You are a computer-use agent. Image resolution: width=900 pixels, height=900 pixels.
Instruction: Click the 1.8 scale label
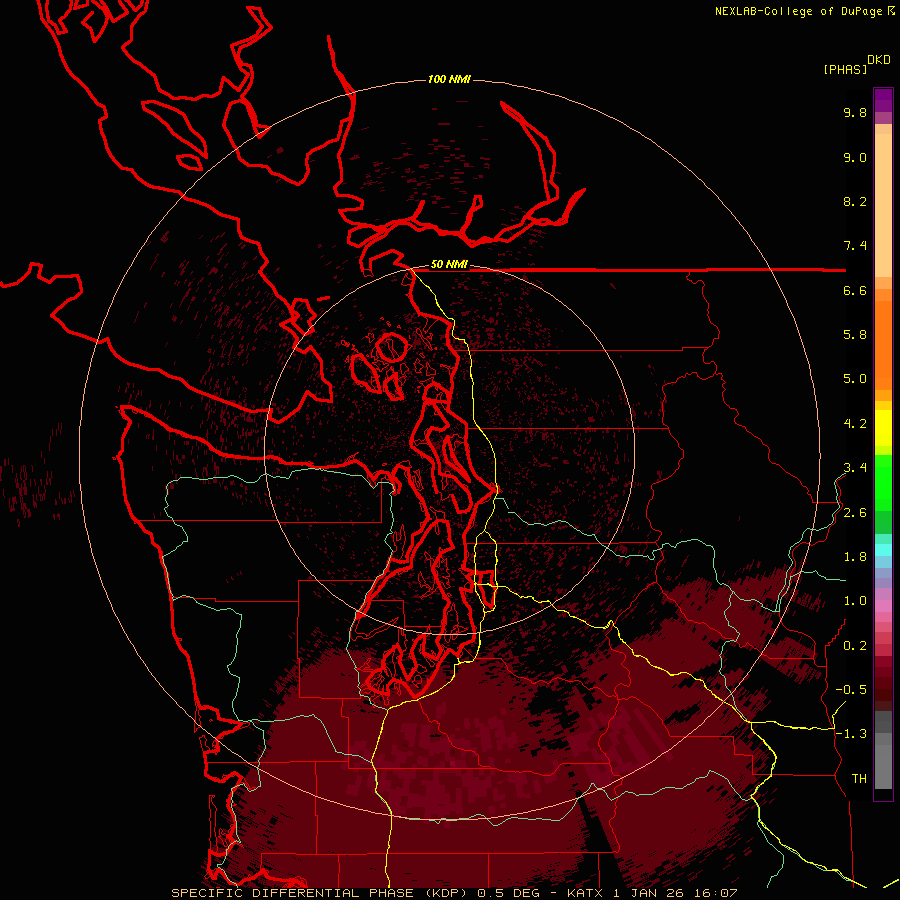coord(855,557)
